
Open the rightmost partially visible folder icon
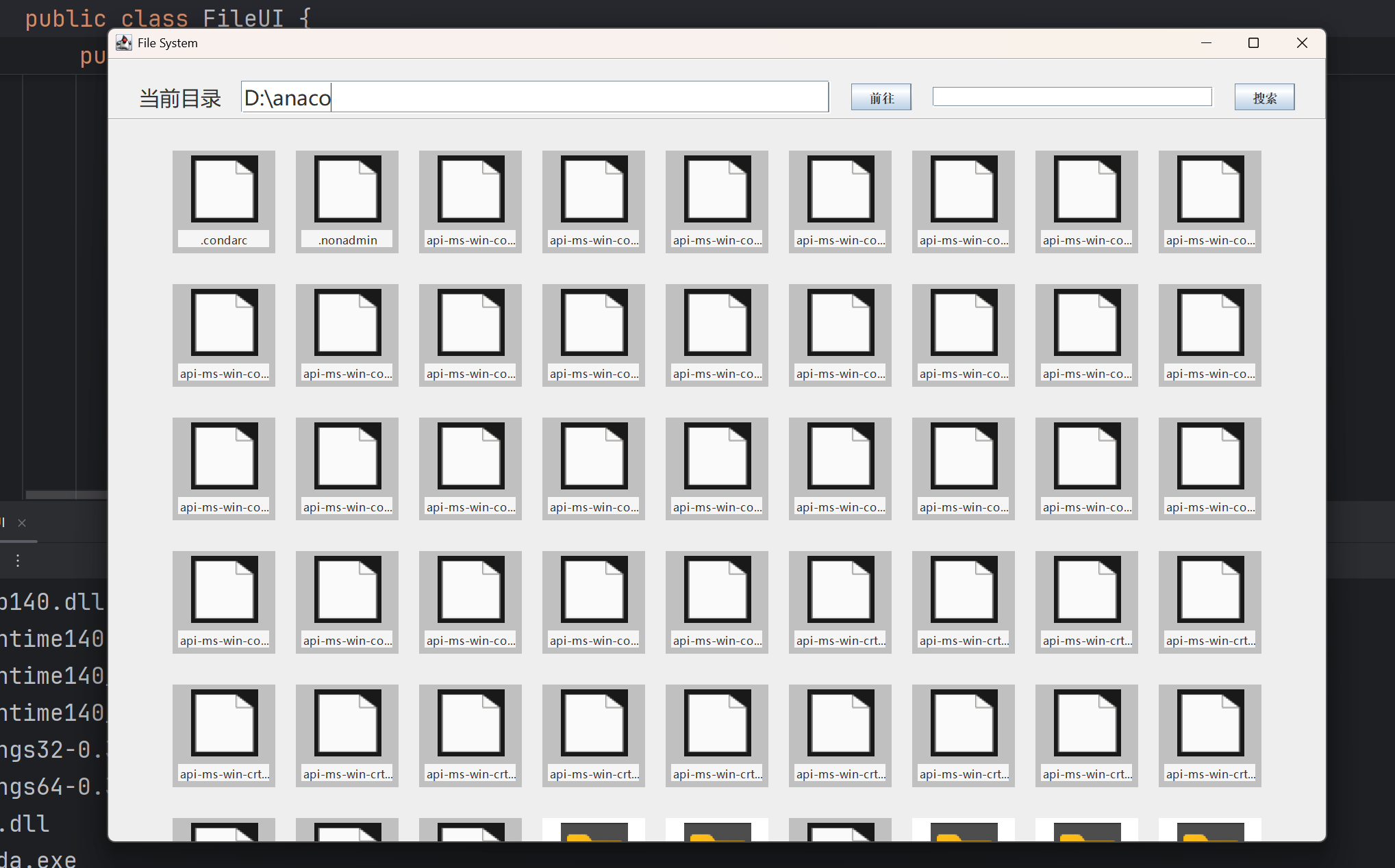[x=1210, y=830]
